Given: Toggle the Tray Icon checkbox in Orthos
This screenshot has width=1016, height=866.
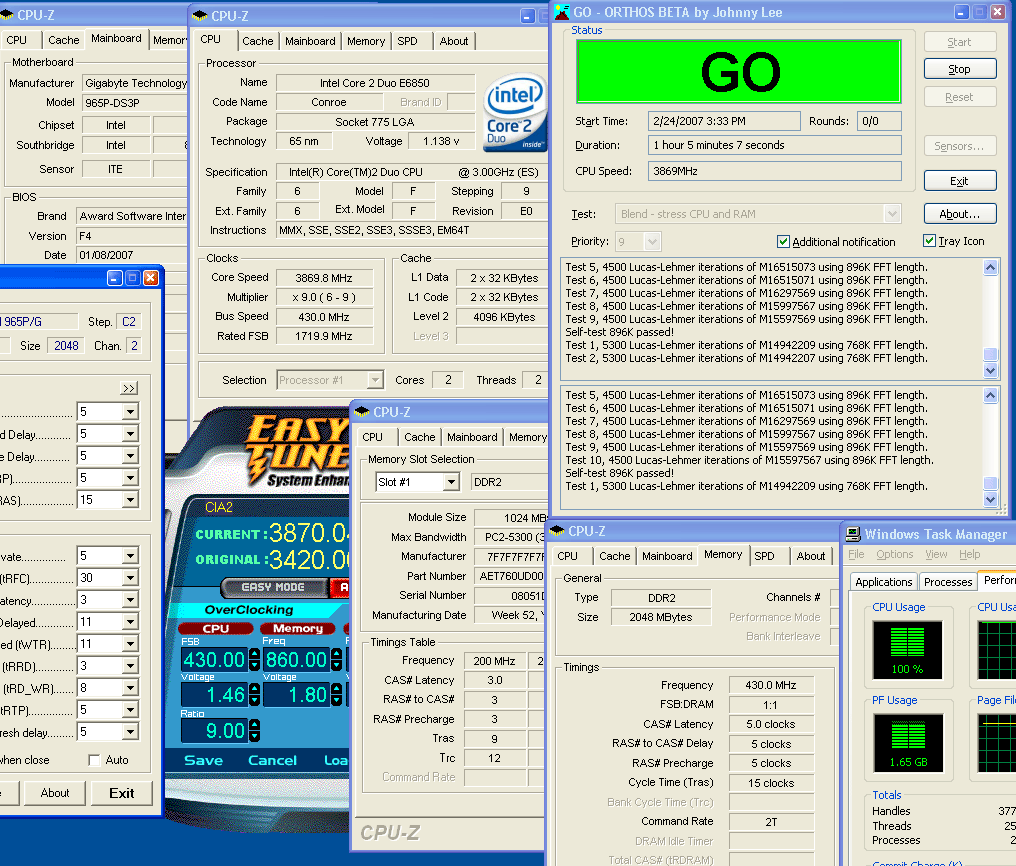Looking at the screenshot, I should coord(929,242).
